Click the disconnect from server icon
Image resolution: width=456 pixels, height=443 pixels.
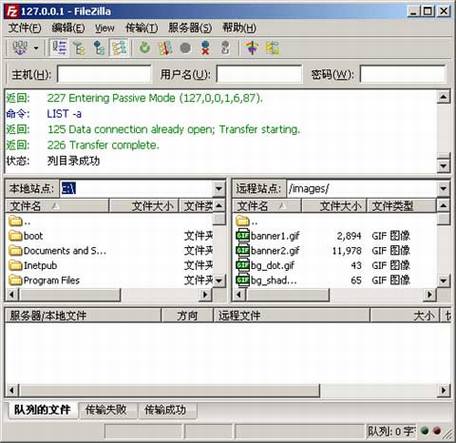click(205, 48)
